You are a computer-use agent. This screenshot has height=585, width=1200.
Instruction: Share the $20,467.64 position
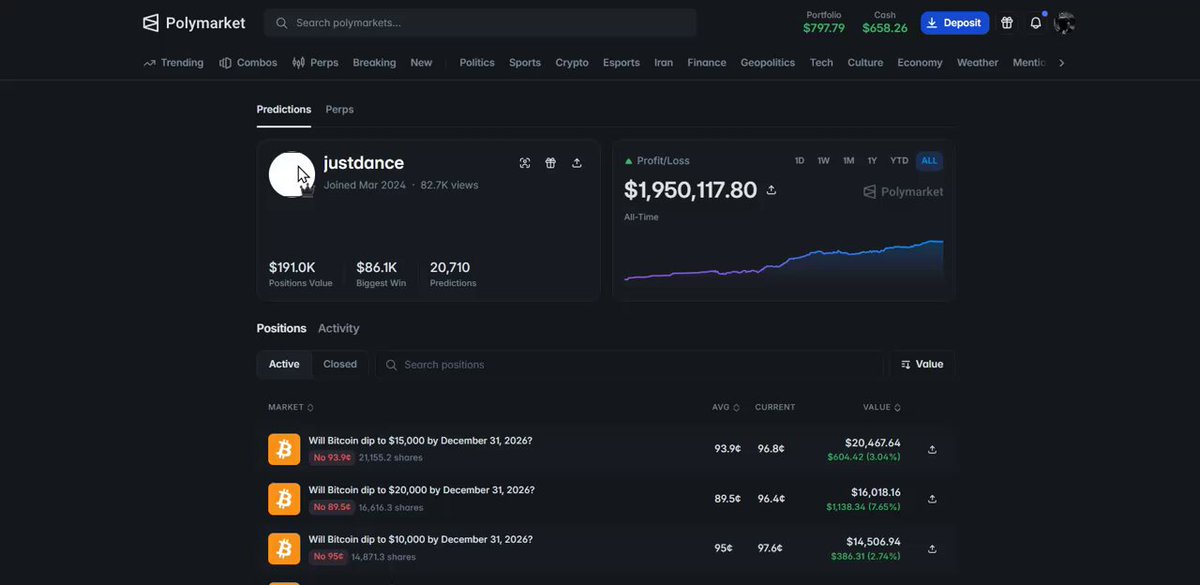point(932,449)
